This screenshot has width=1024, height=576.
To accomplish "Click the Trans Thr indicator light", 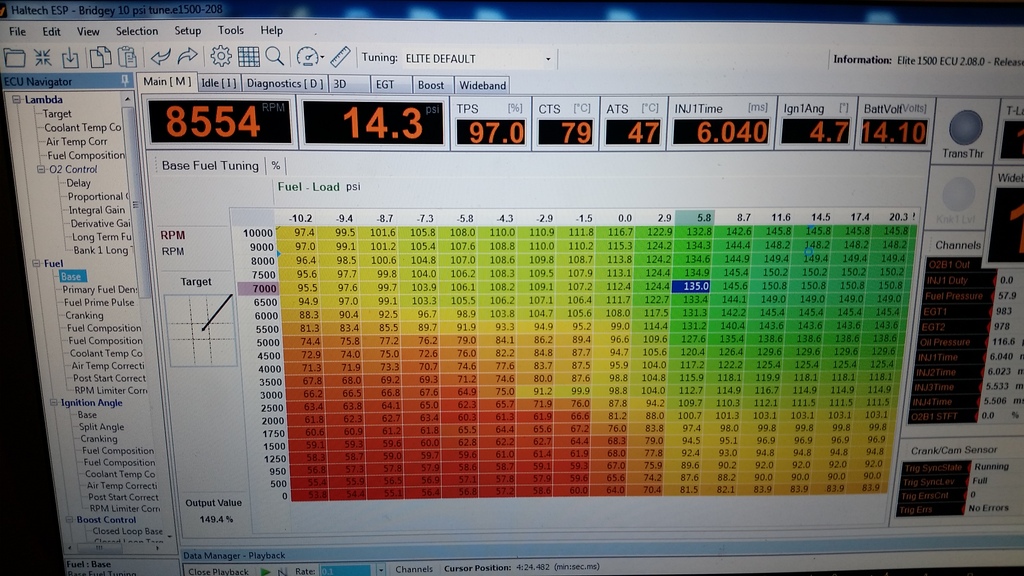I will coord(965,127).
